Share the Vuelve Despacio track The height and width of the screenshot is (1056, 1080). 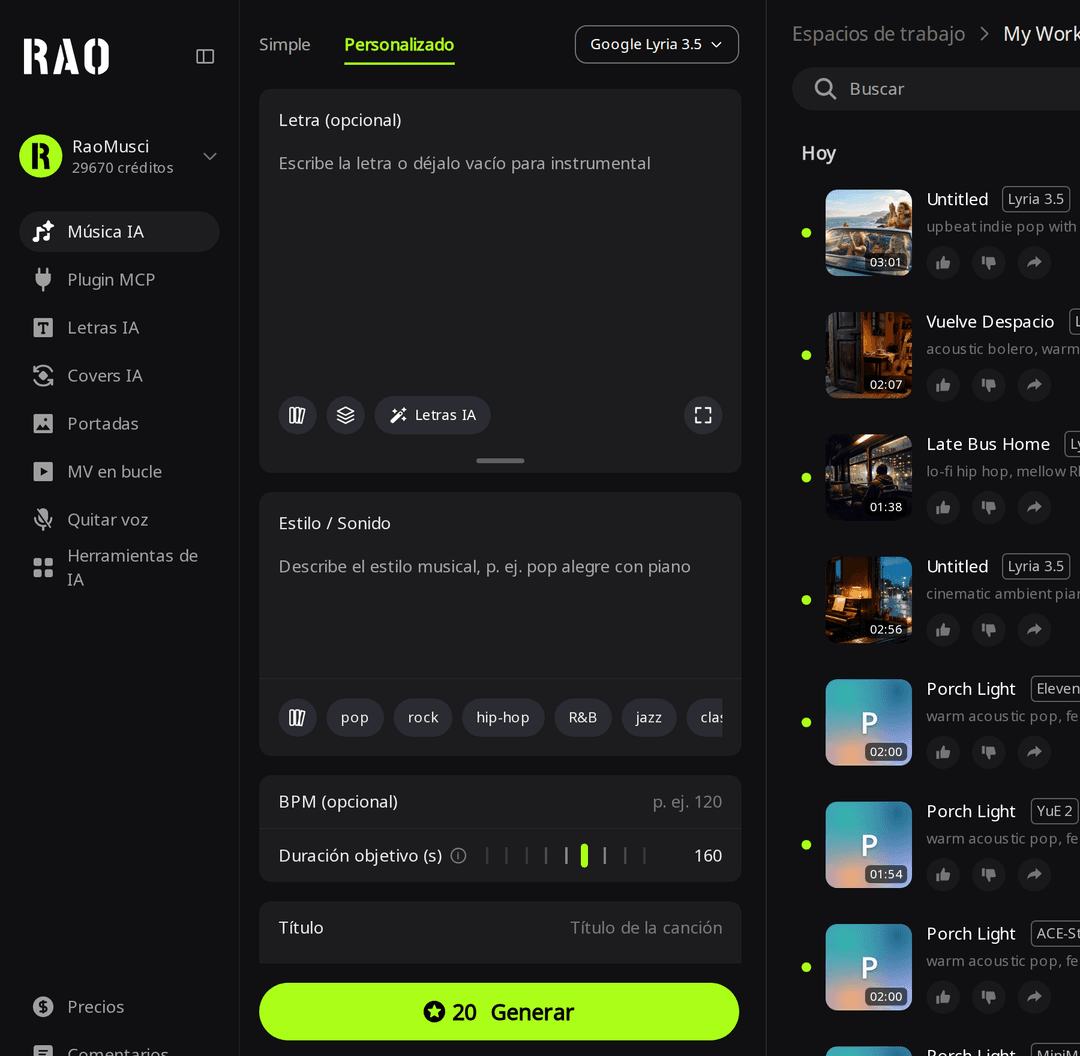tap(1034, 385)
